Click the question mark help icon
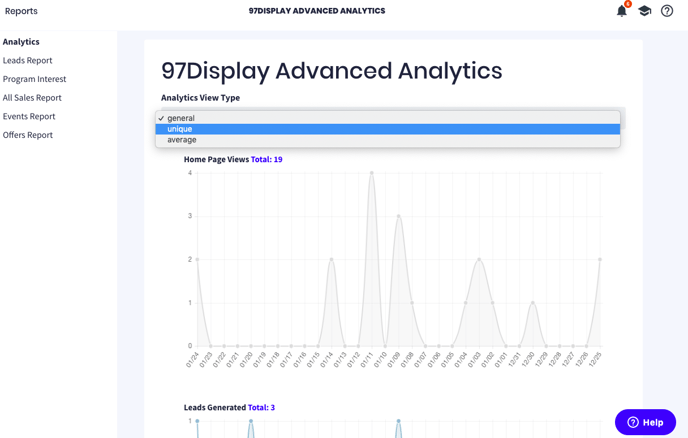The height and width of the screenshot is (438, 688). tap(667, 11)
